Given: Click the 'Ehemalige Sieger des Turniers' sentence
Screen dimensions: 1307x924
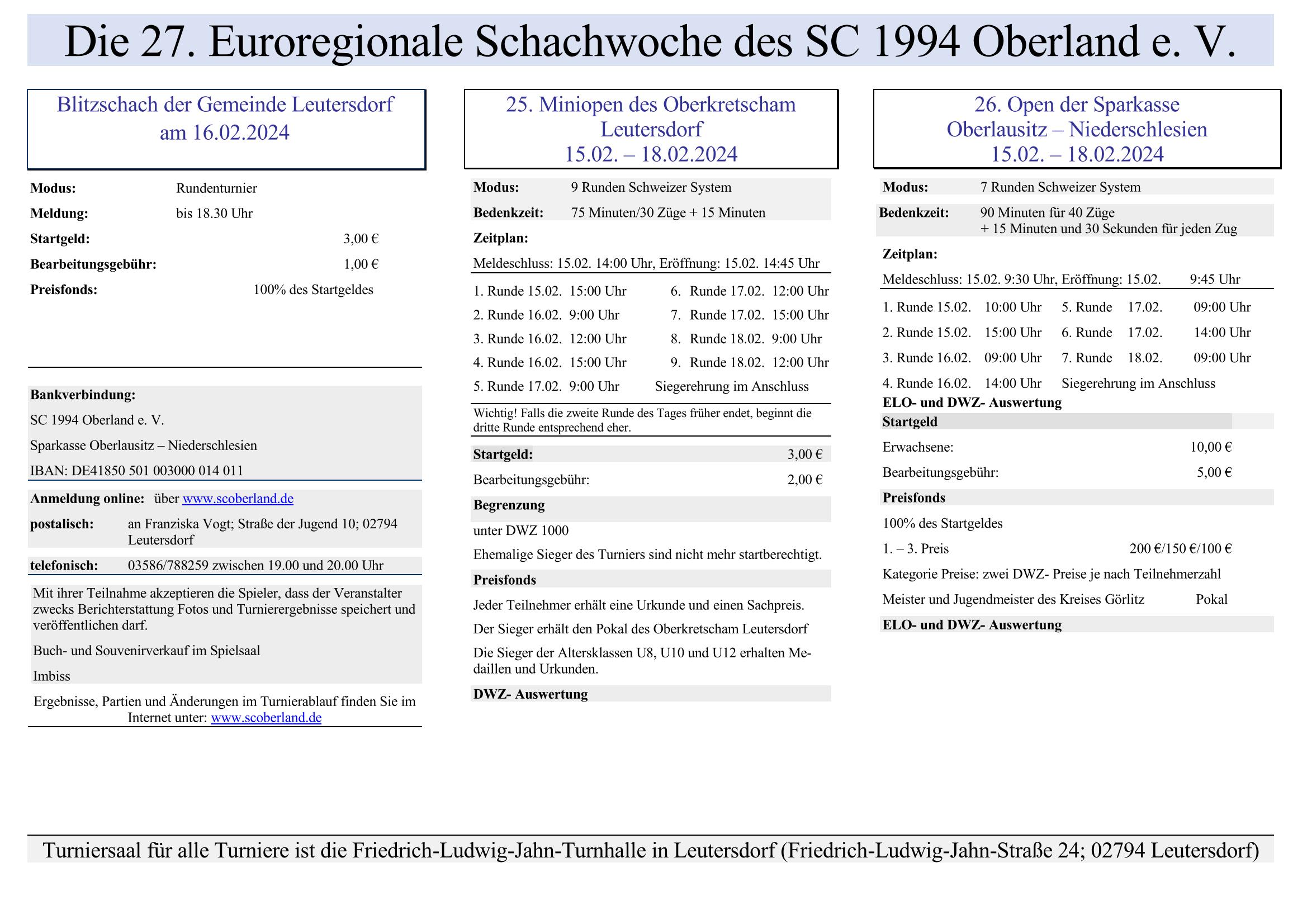Looking at the screenshot, I should tap(647, 555).
